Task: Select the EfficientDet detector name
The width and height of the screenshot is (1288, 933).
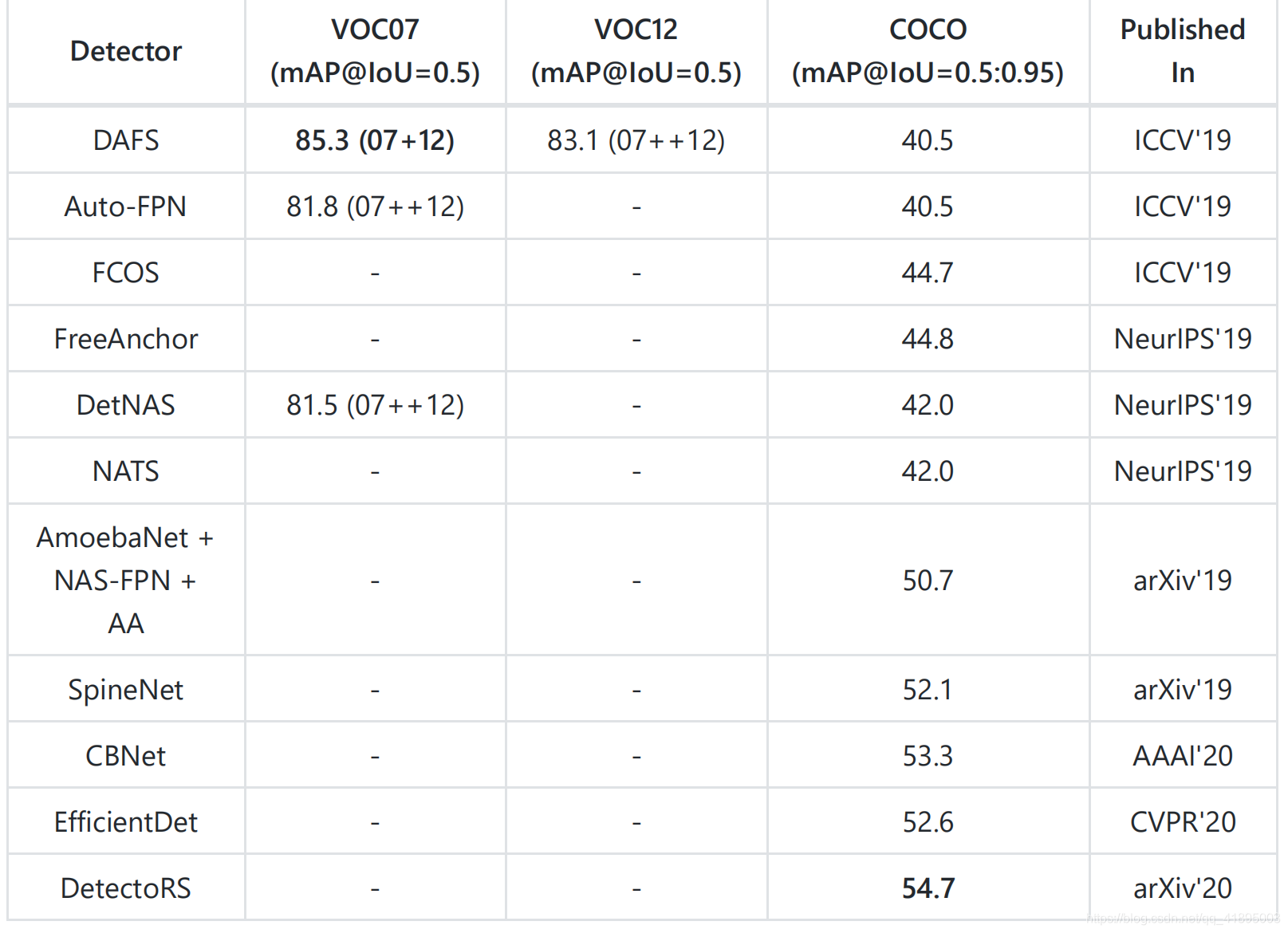Action: (126, 822)
